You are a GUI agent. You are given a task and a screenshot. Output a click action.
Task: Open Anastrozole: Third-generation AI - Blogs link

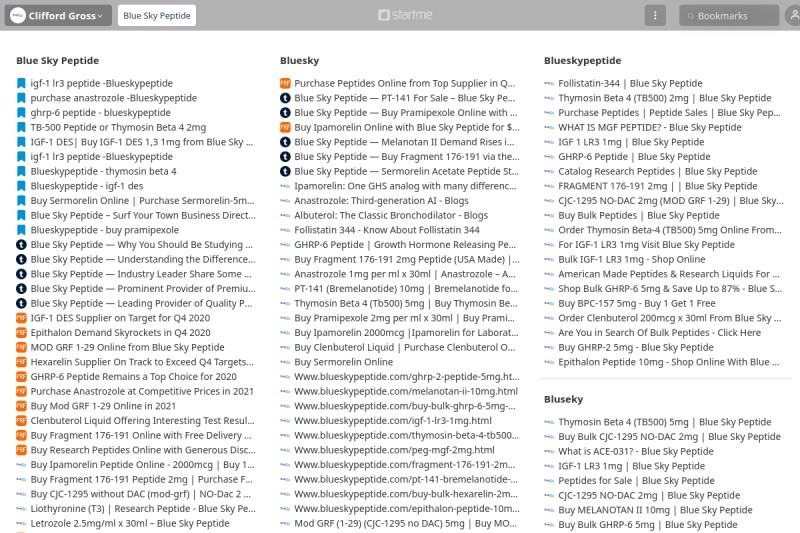click(x=381, y=201)
